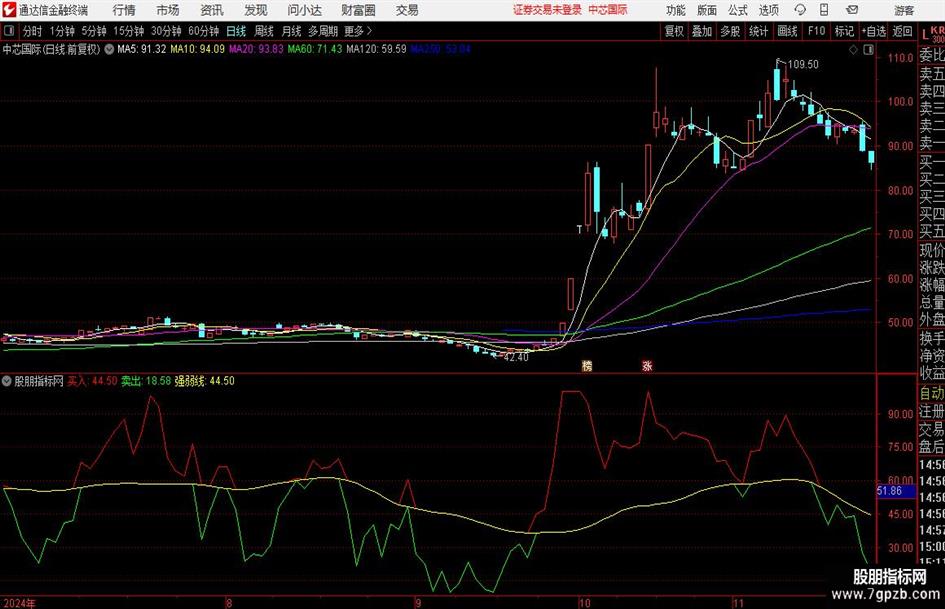The image size is (945, 609).
Task: Open the 市场 menu
Action: (168, 10)
